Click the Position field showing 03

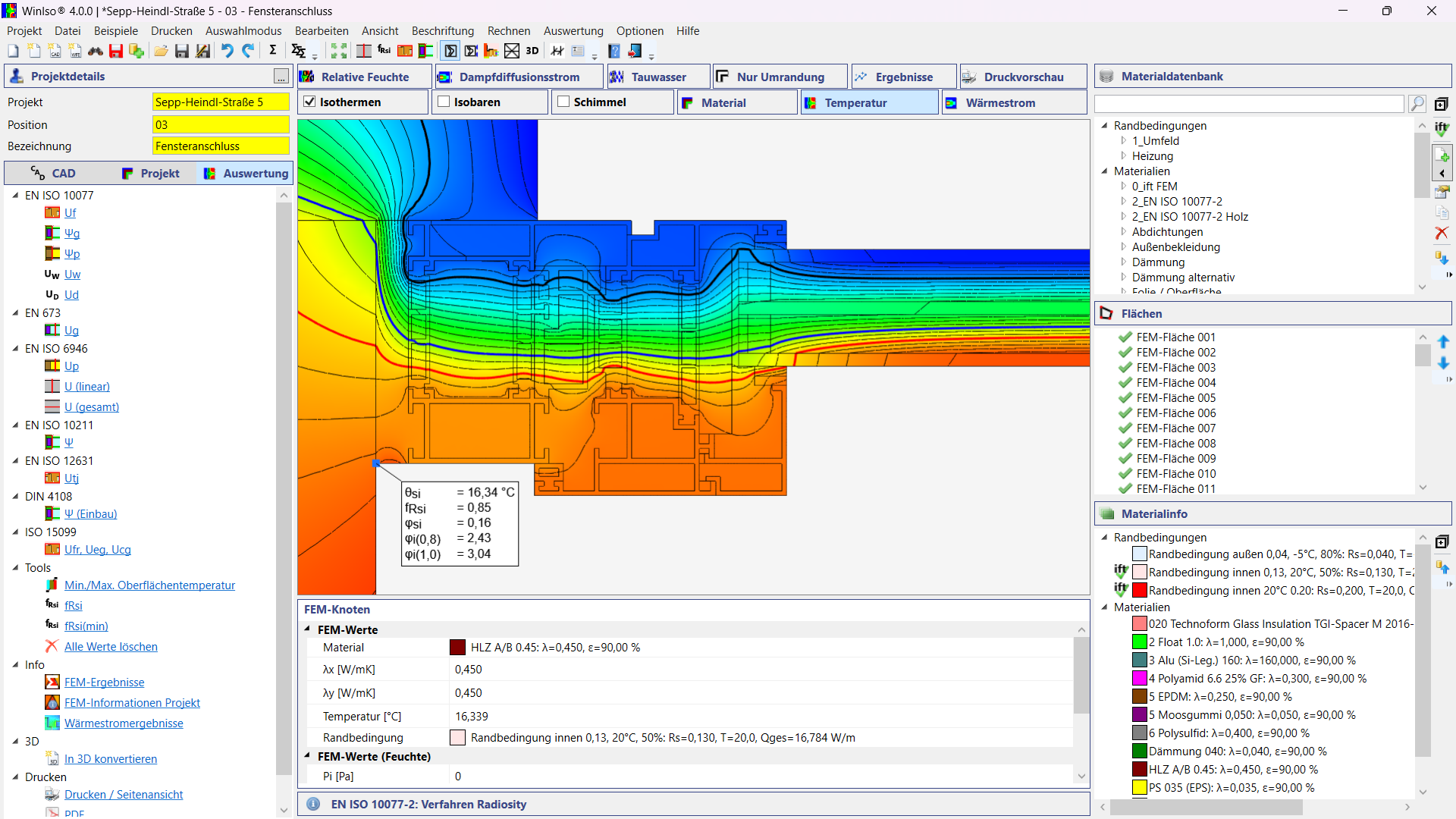[221, 124]
